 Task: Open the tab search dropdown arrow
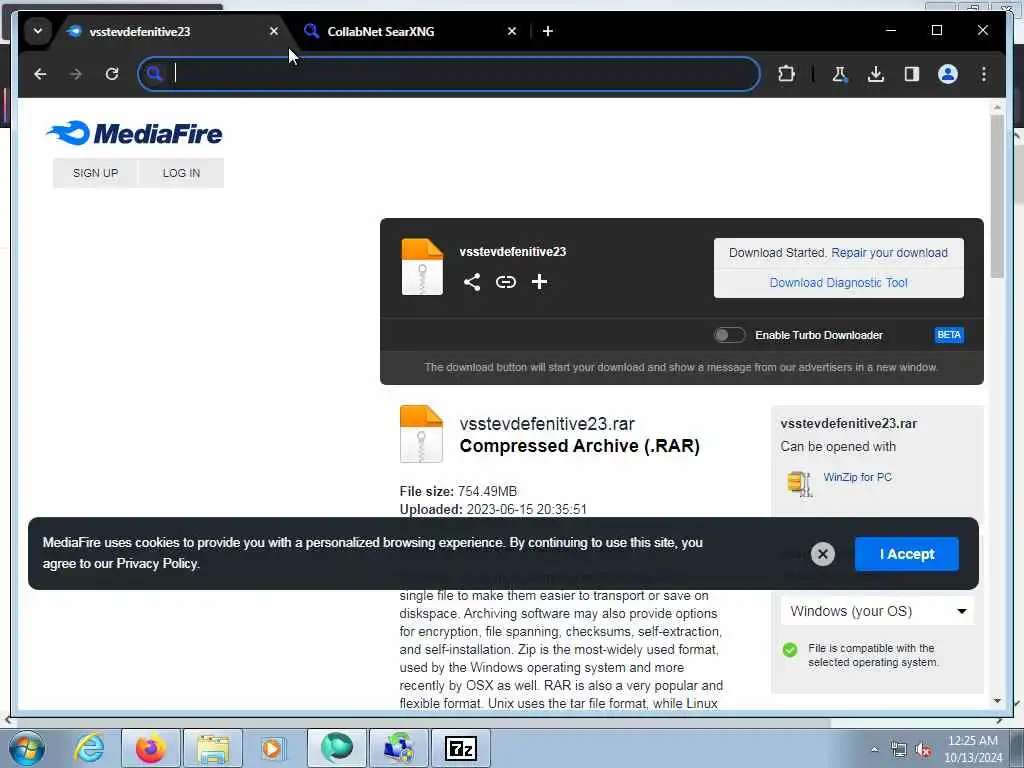click(38, 31)
